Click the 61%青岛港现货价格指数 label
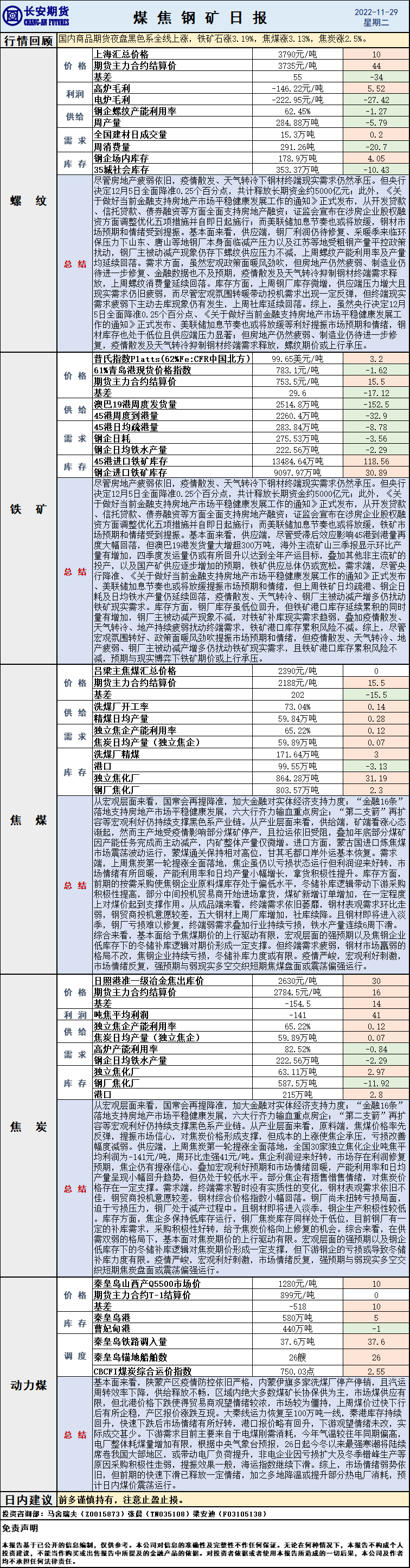410x1568 pixels. (142, 370)
